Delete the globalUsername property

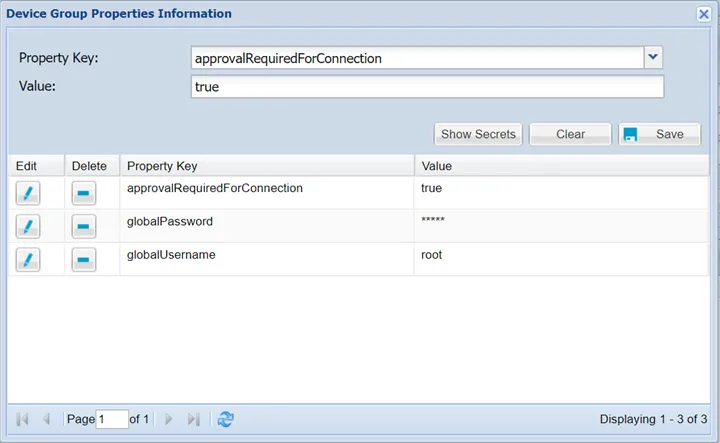tap(84, 260)
